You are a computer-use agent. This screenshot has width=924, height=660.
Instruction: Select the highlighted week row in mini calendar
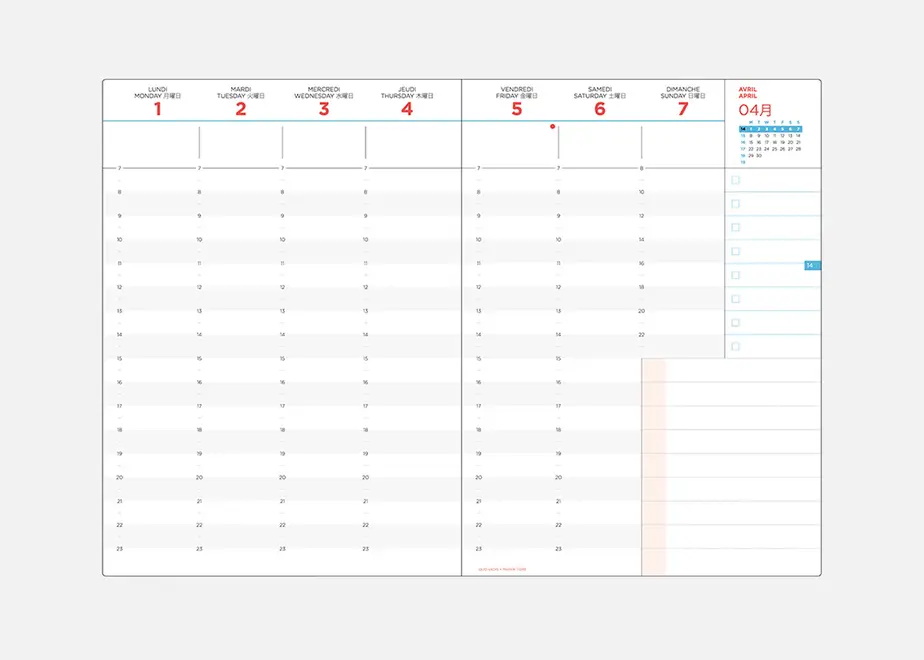coord(771,129)
